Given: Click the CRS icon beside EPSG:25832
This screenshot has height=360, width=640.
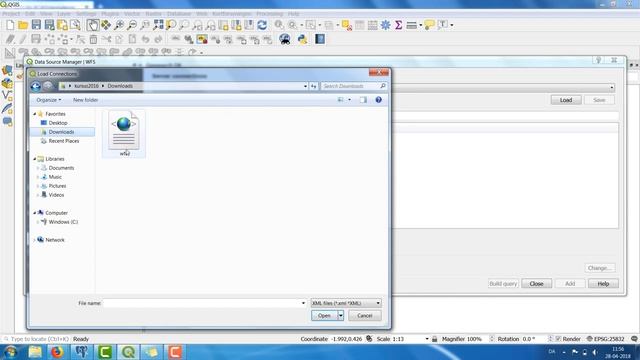Looking at the screenshot, I should pyautogui.click(x=589, y=339).
